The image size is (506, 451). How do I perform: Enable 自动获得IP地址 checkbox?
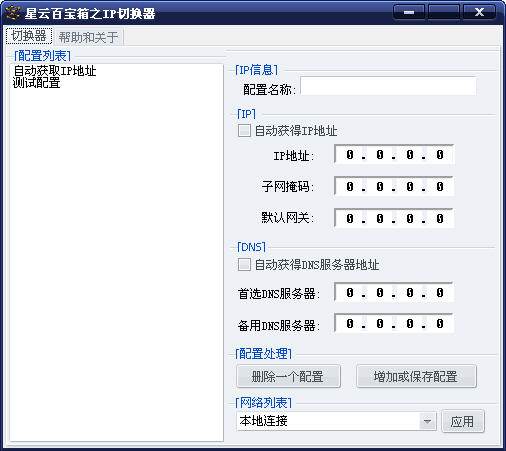(244, 131)
